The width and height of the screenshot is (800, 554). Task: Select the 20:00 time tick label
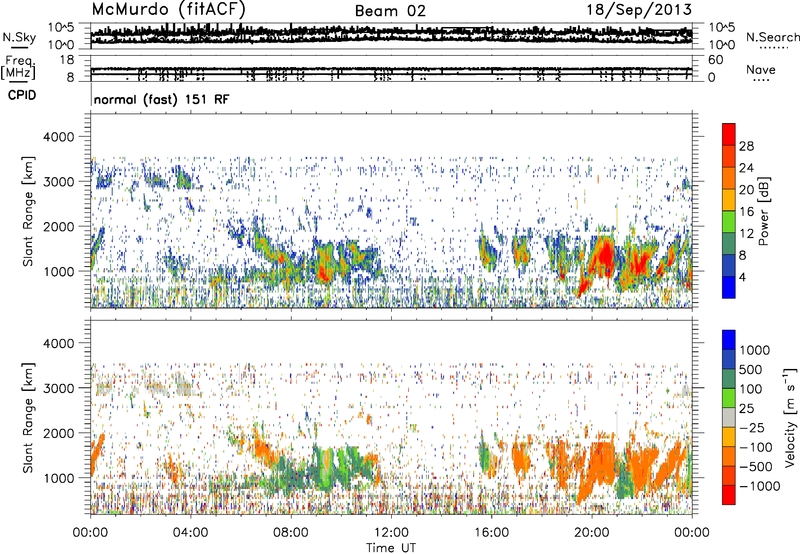[592, 533]
